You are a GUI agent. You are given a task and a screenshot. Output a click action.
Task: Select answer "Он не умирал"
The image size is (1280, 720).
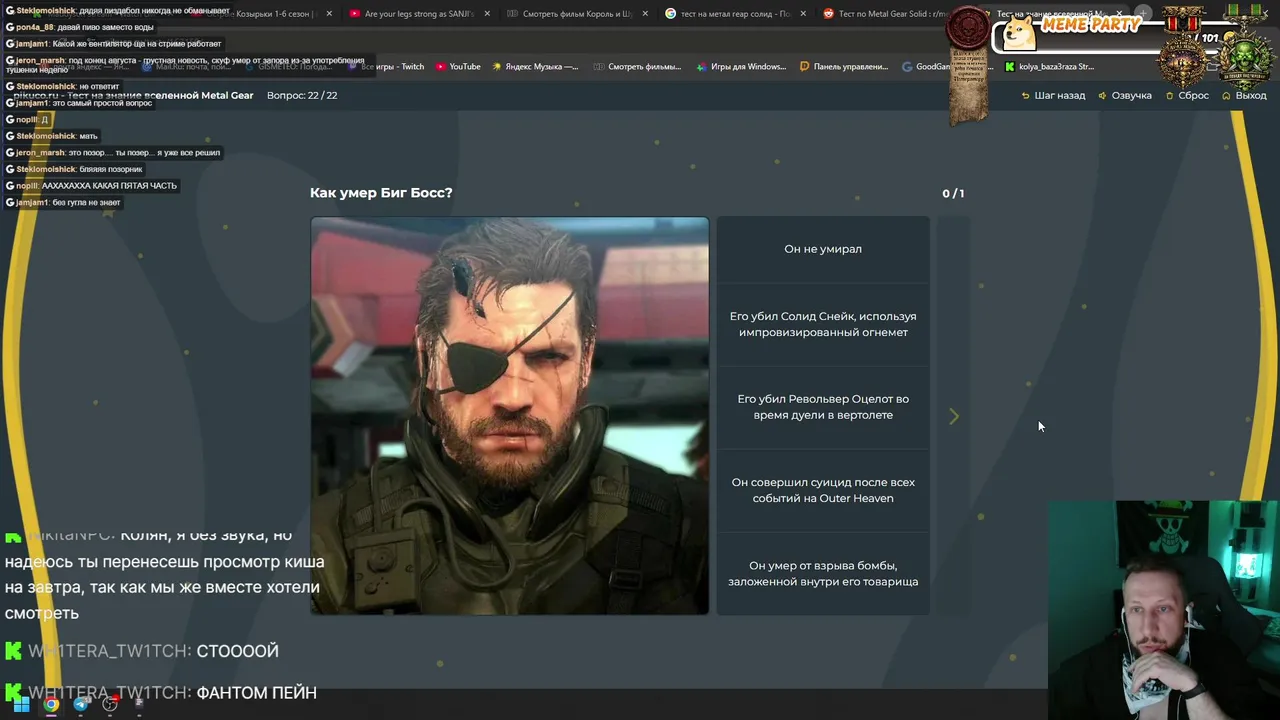coord(823,249)
